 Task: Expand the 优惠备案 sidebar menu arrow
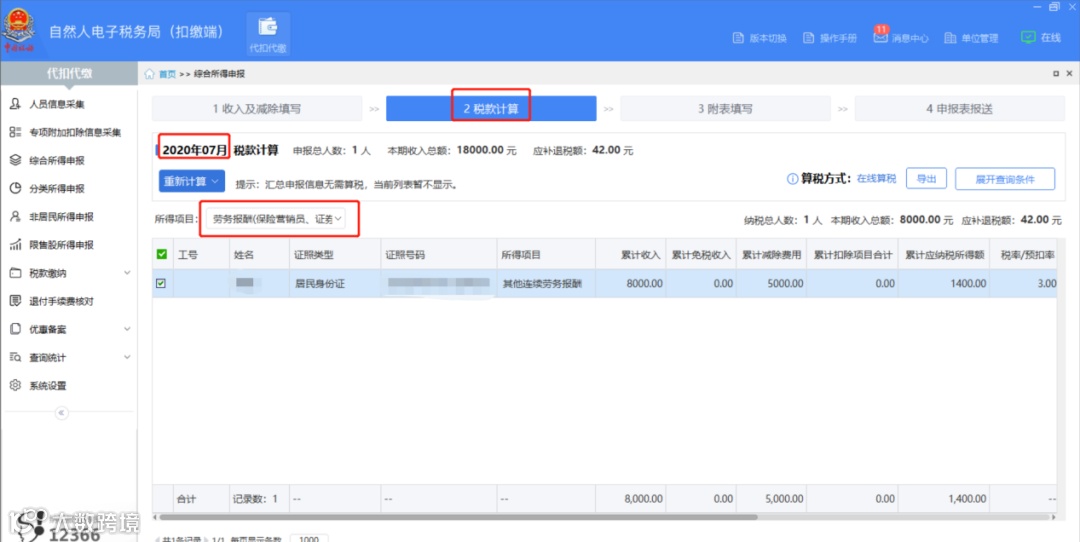(x=127, y=329)
